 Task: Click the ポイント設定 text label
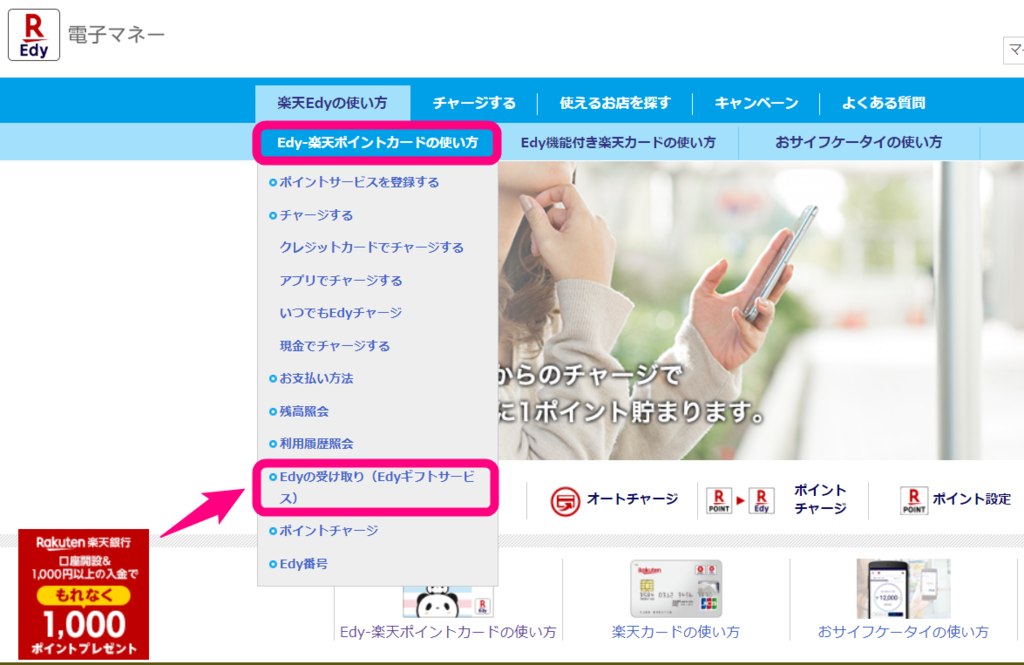coord(972,499)
